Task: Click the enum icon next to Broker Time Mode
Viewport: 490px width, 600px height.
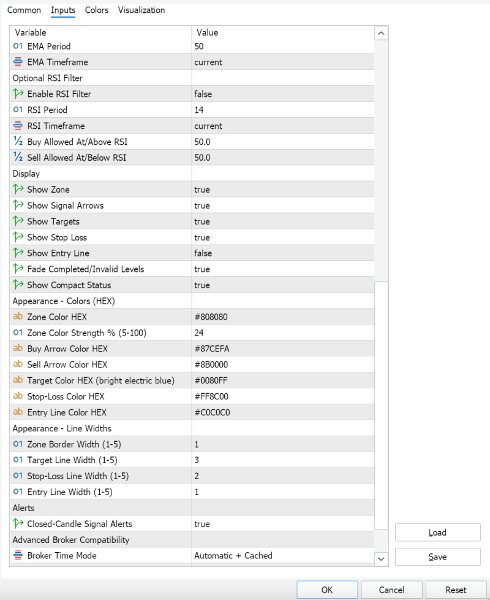Action: point(18,555)
